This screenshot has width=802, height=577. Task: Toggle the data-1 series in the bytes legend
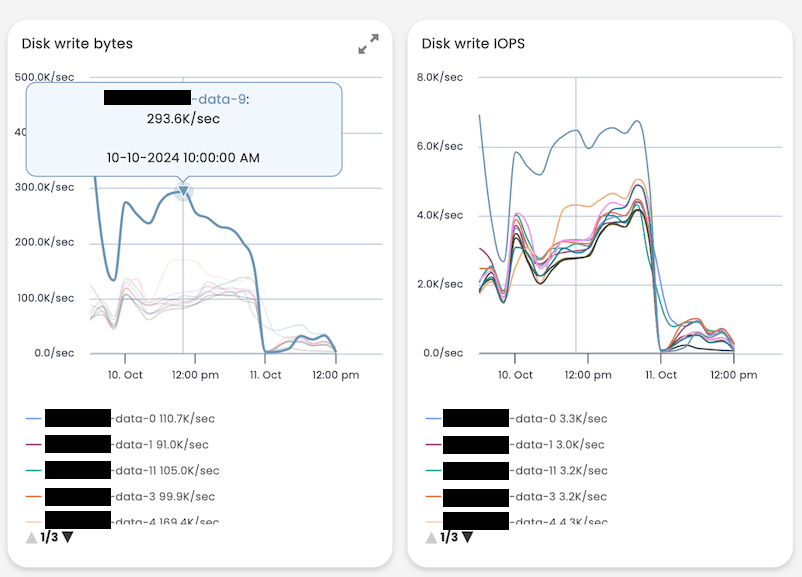click(115, 444)
